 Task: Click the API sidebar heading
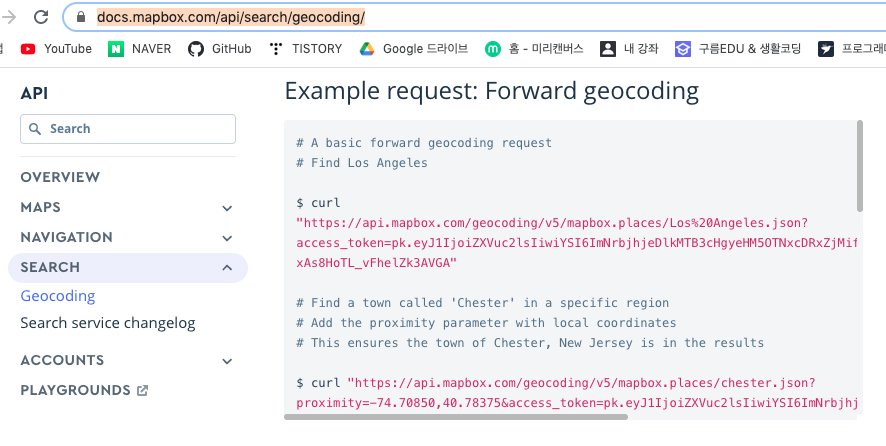coord(34,93)
